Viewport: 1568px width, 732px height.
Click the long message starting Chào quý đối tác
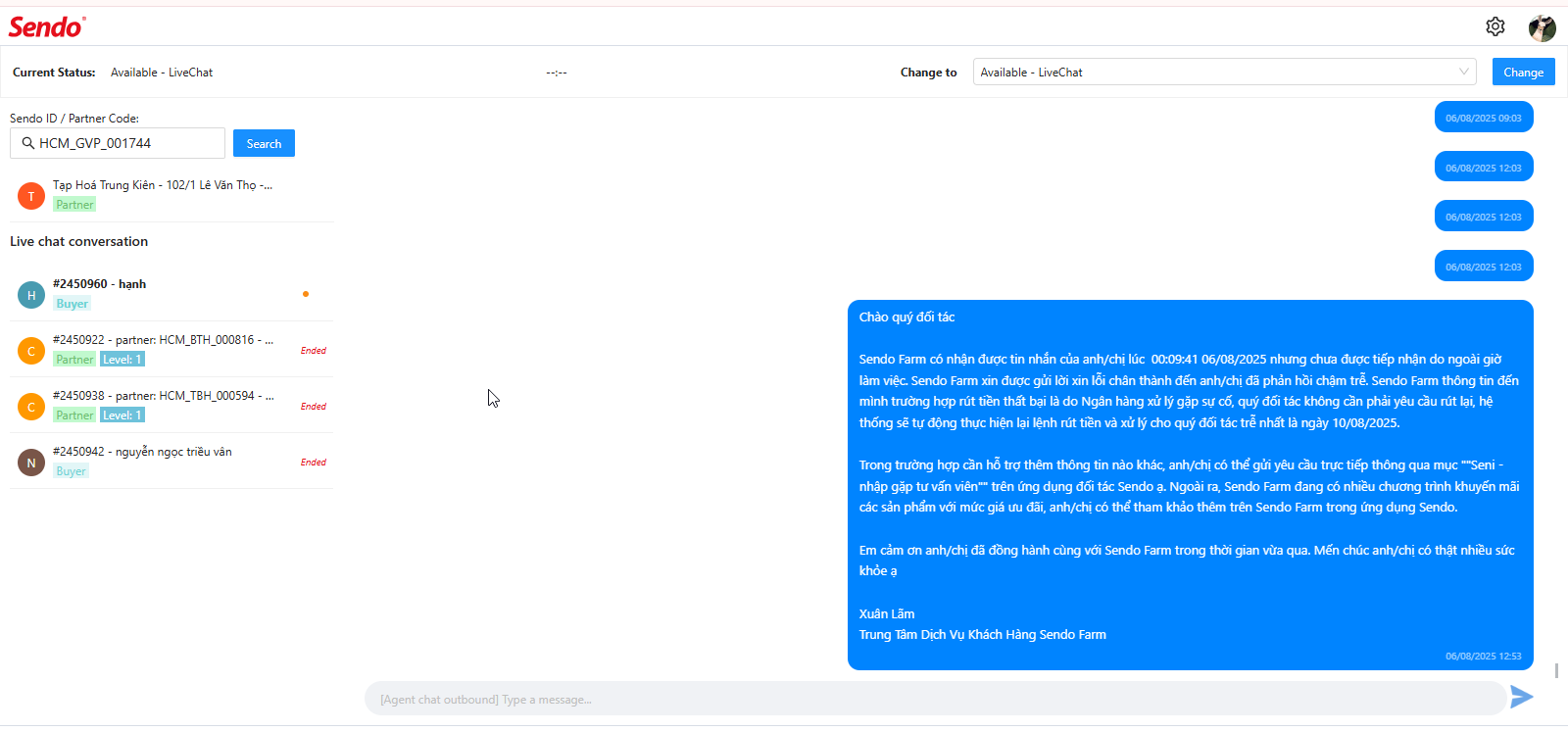click(1191, 485)
